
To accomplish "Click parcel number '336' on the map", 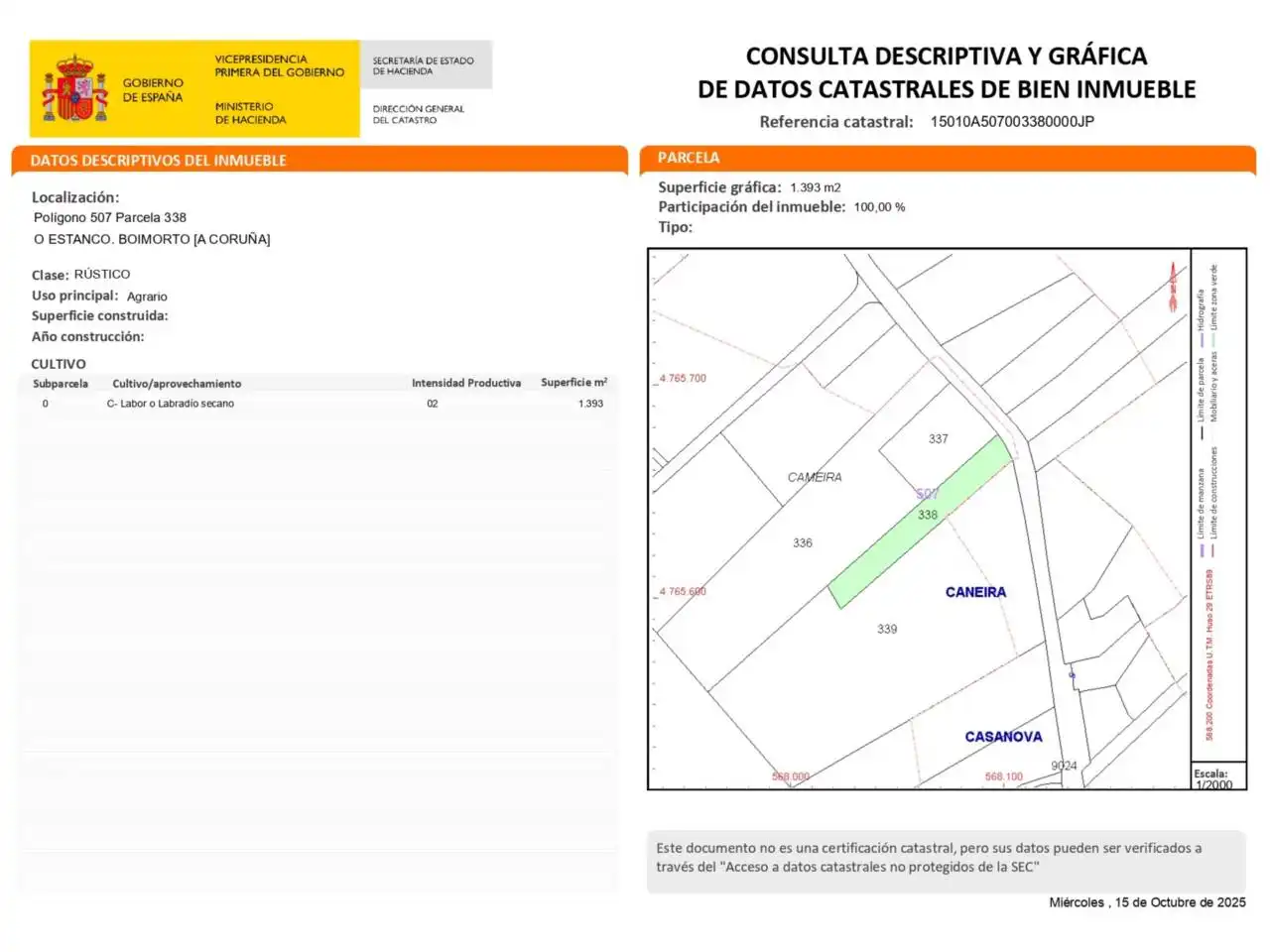I will (x=803, y=542).
